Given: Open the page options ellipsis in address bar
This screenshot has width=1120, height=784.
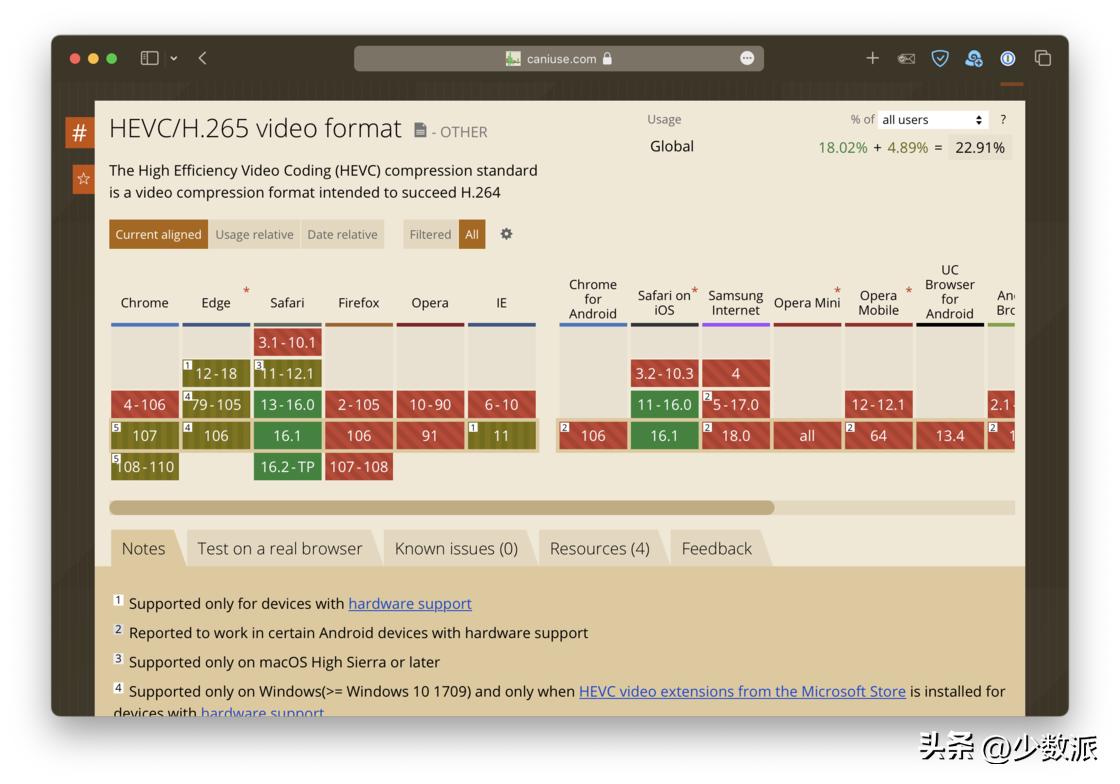Looking at the screenshot, I should click(746, 59).
